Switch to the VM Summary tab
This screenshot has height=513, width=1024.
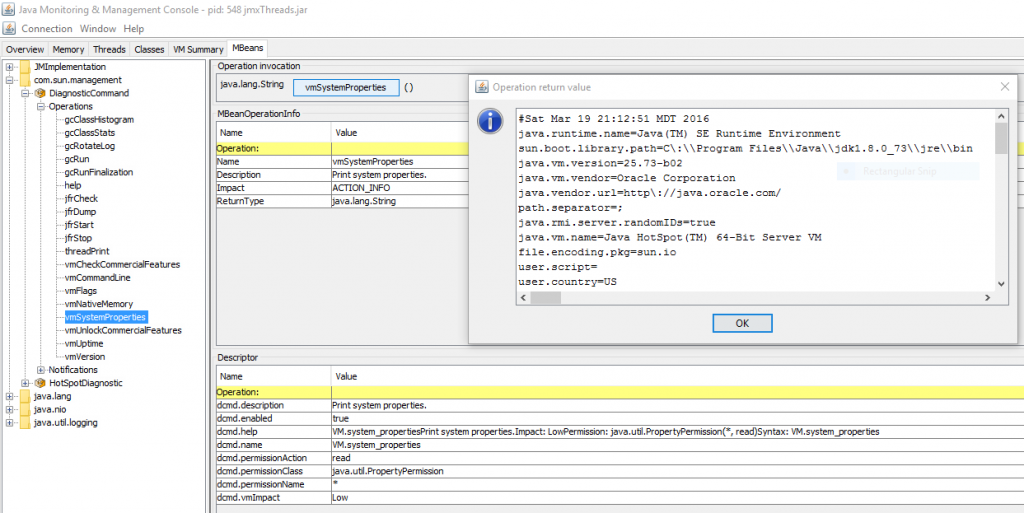pyautogui.click(x=198, y=49)
